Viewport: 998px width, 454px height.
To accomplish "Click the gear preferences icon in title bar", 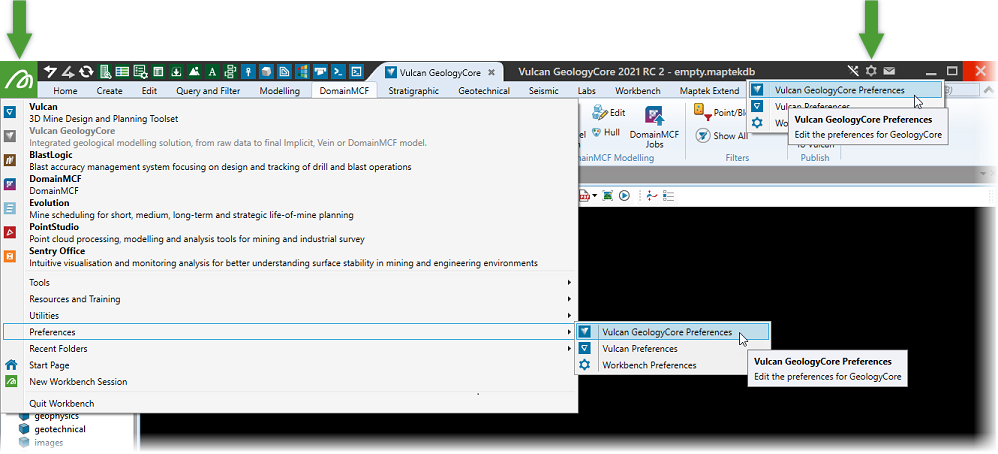I will point(871,71).
